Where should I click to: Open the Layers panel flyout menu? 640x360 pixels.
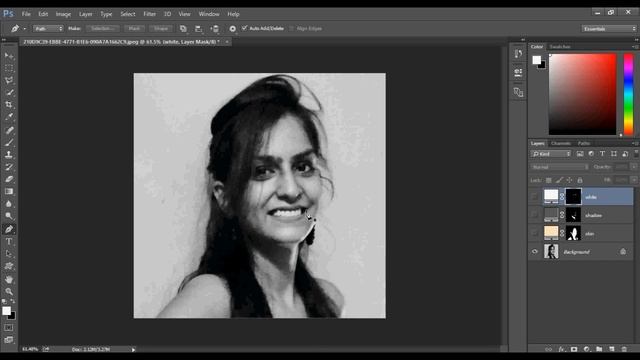click(635, 143)
